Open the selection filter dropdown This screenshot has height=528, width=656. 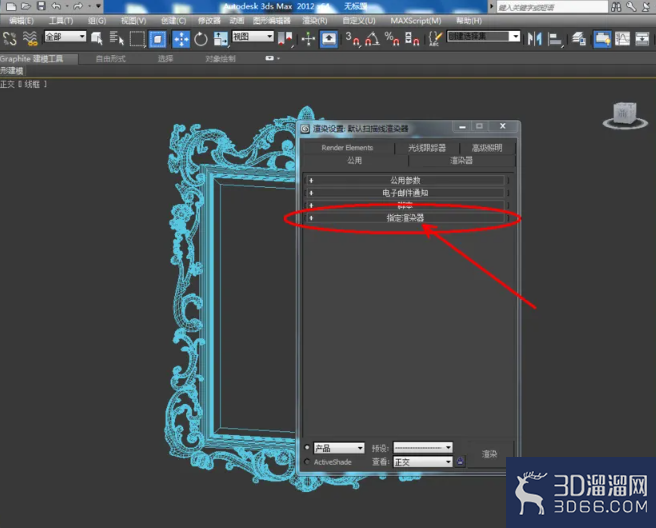pyautogui.click(x=65, y=36)
